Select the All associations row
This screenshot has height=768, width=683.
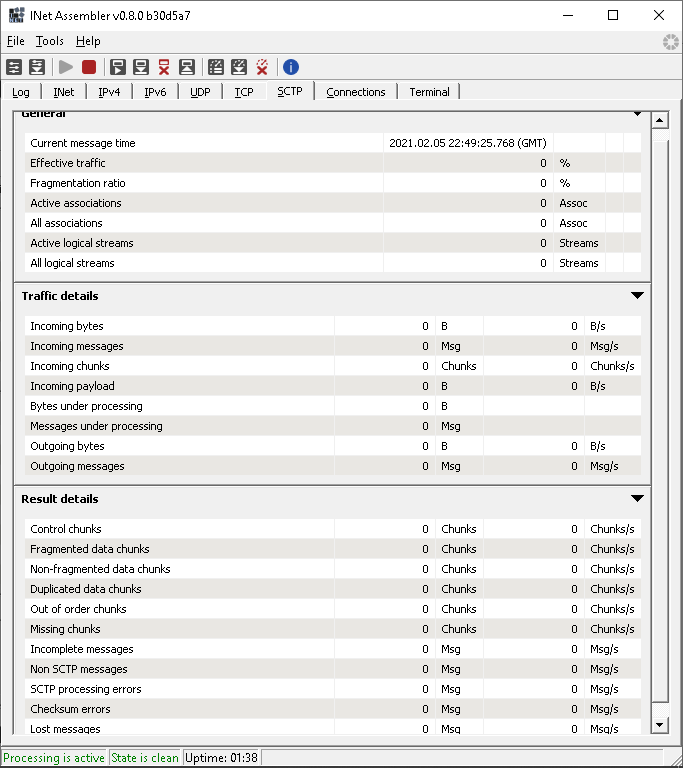tap(333, 223)
